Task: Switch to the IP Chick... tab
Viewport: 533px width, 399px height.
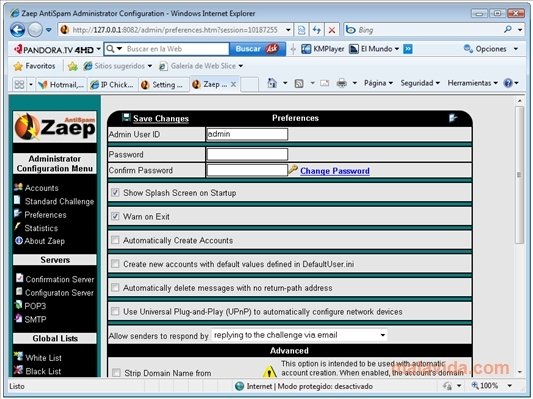Action: coord(113,85)
